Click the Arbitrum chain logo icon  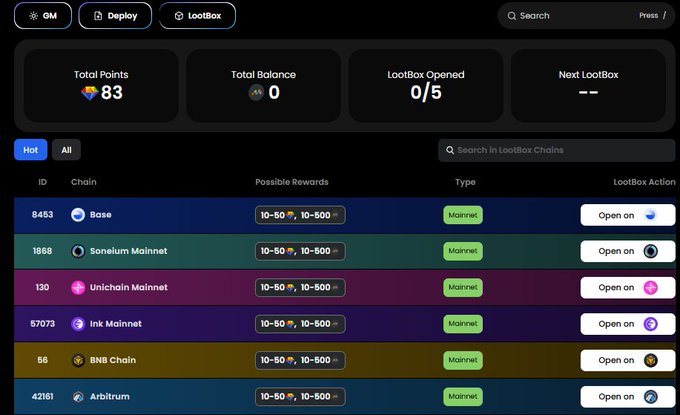click(x=78, y=396)
